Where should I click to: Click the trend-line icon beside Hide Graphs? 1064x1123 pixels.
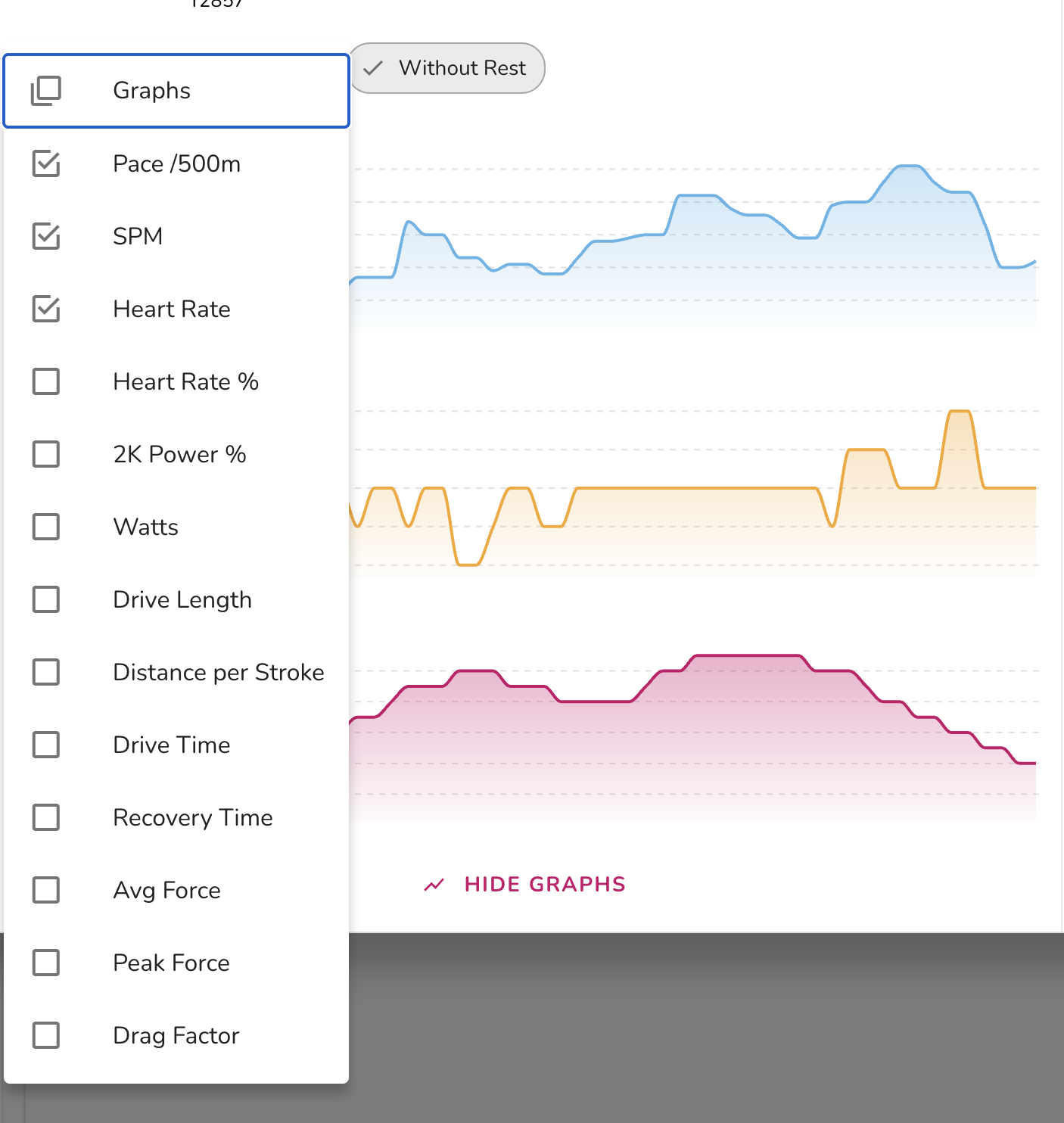tap(434, 885)
